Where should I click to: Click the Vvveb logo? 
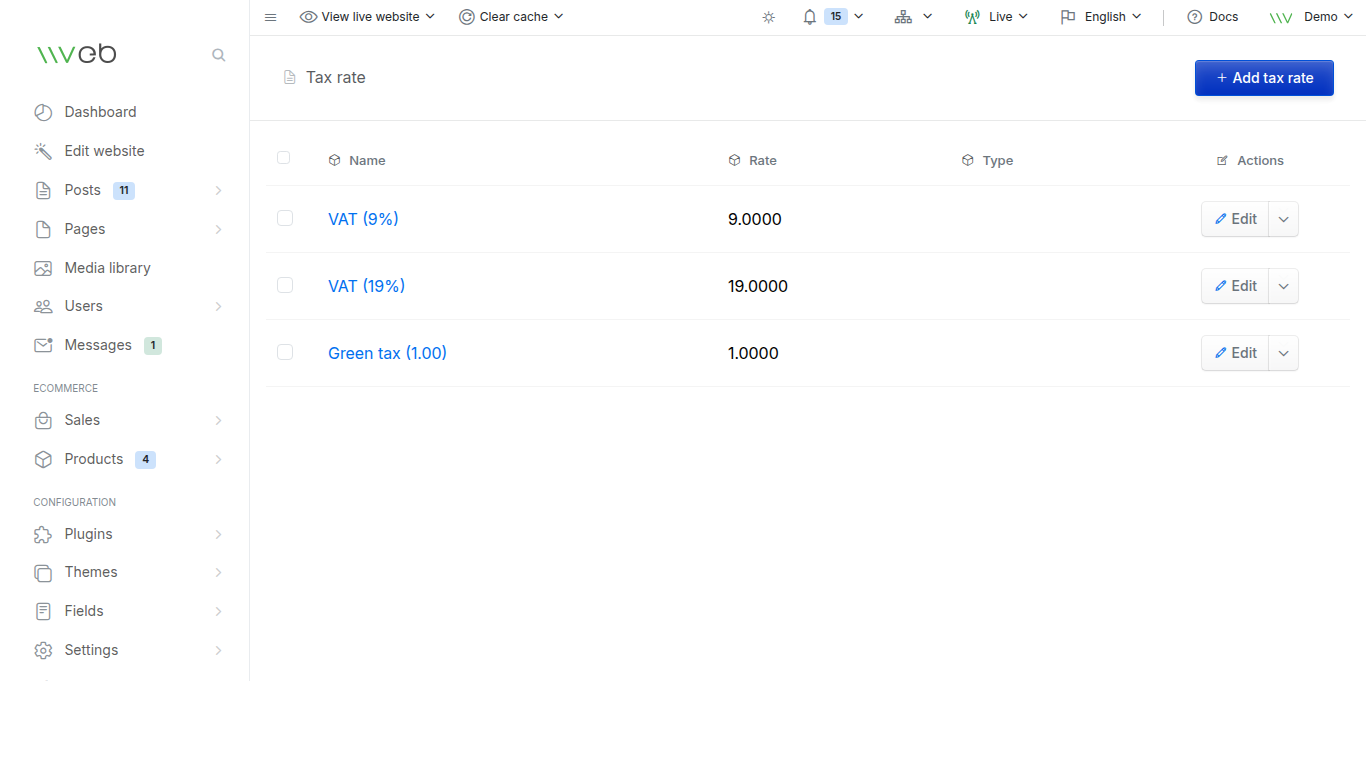76,54
